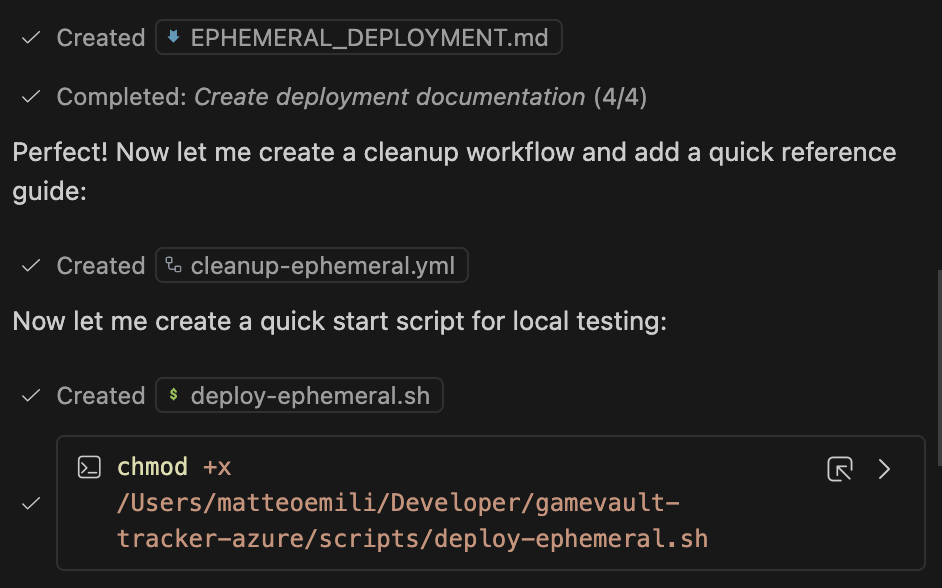This screenshot has height=588, width=942.
Task: Click the workflow icon on cleanup-ephemeral.yml chip
Action: [174, 266]
